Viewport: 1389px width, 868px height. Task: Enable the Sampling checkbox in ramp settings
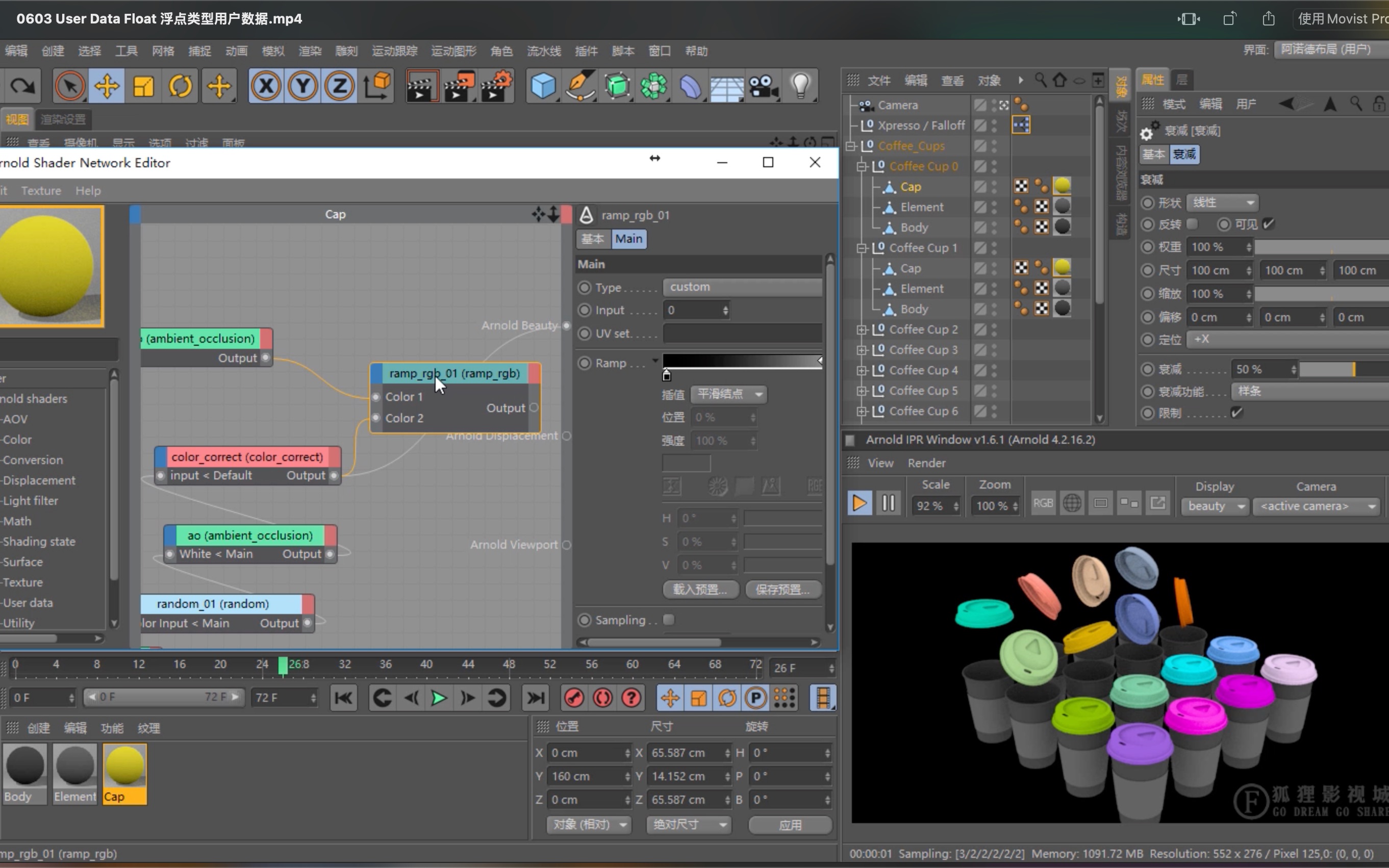(668, 619)
